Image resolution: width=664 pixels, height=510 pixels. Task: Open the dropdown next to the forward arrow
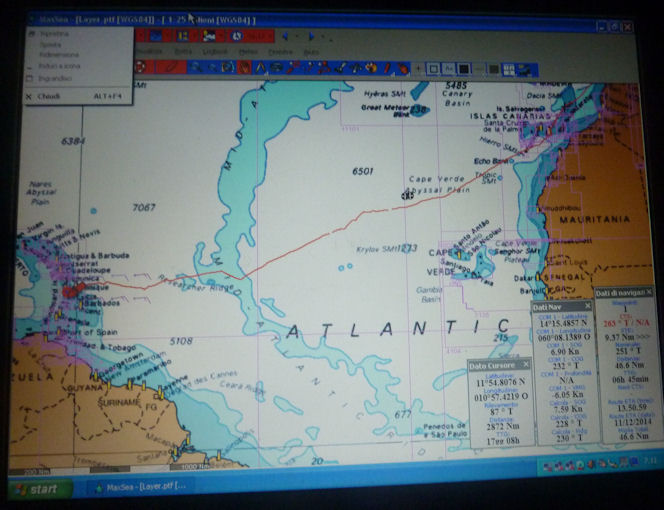[x=323, y=36]
